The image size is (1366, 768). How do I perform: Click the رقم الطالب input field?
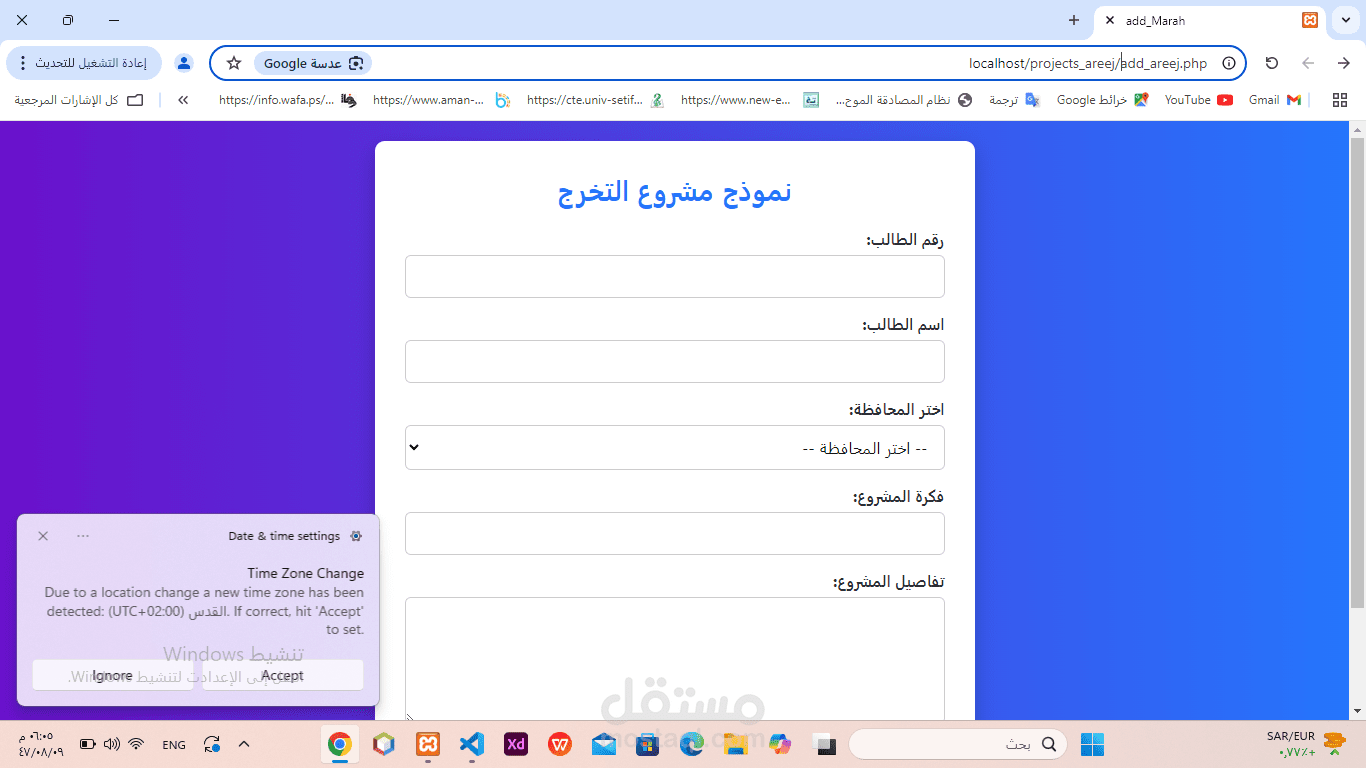coord(675,276)
